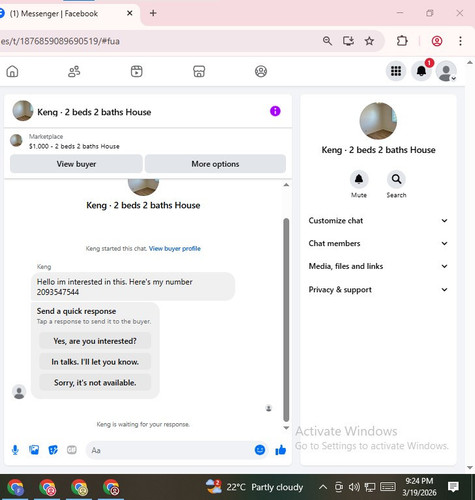Click the Marketplace listing small thumbnail
Image resolution: width=475 pixels, height=500 pixels.
(16, 140)
